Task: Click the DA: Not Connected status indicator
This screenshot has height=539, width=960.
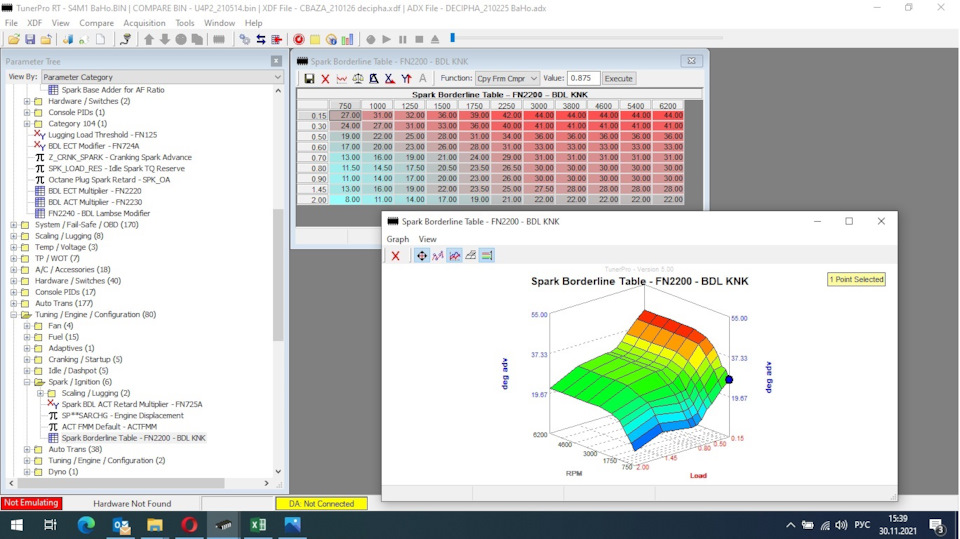Action: pos(321,503)
